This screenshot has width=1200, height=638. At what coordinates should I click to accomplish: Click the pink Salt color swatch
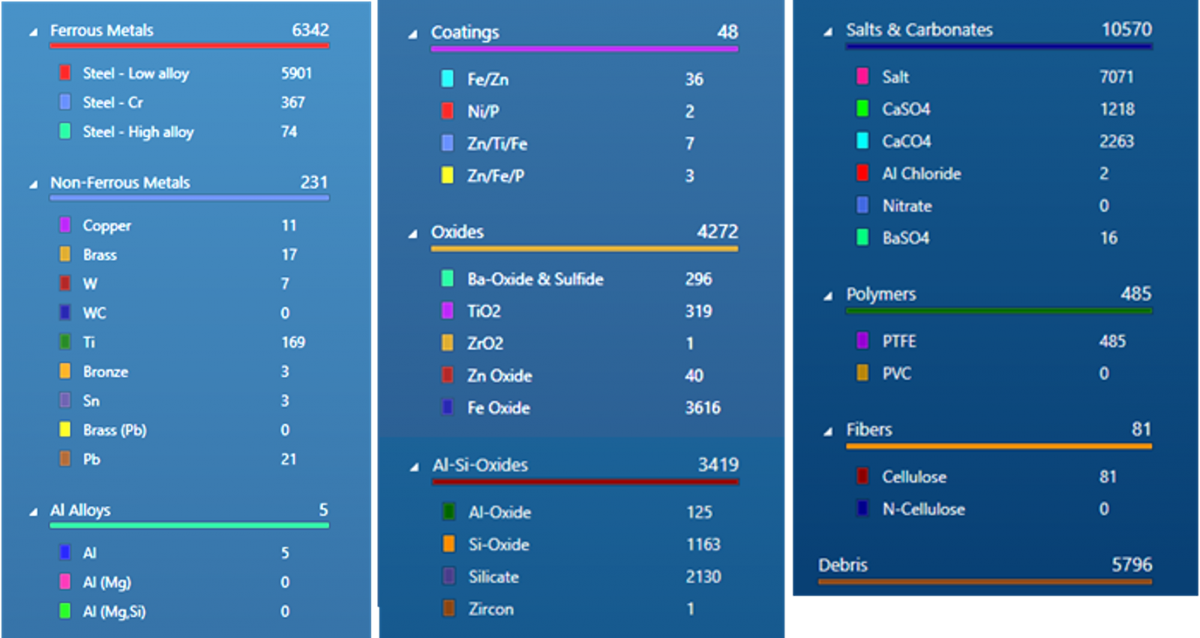(x=862, y=77)
